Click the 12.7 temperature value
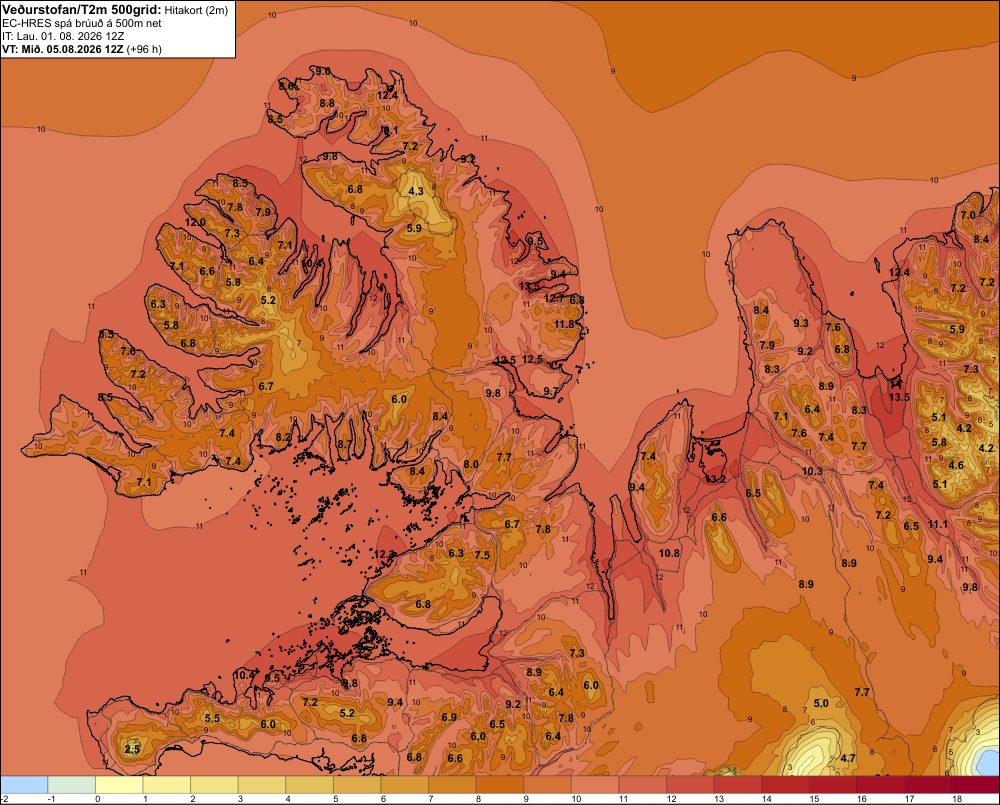Viewport: 1000px width, 805px height. pyautogui.click(x=554, y=298)
